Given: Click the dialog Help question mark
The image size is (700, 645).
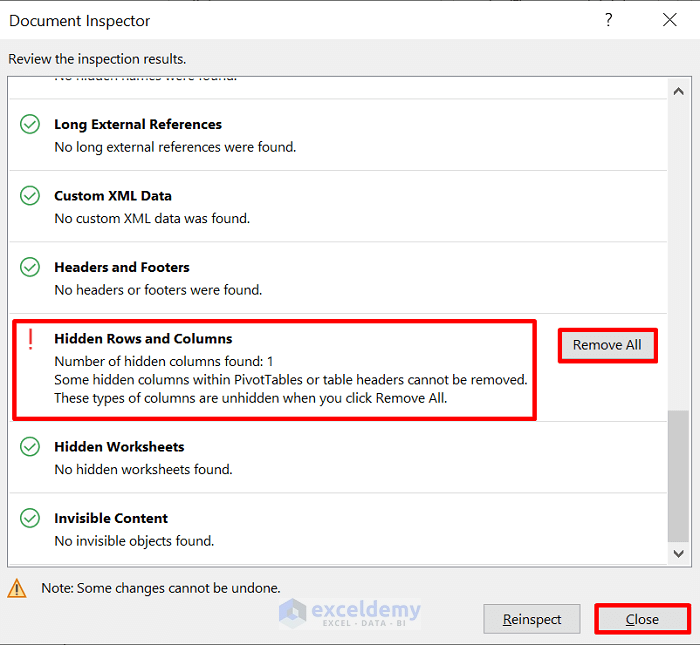Looking at the screenshot, I should 608,20.
